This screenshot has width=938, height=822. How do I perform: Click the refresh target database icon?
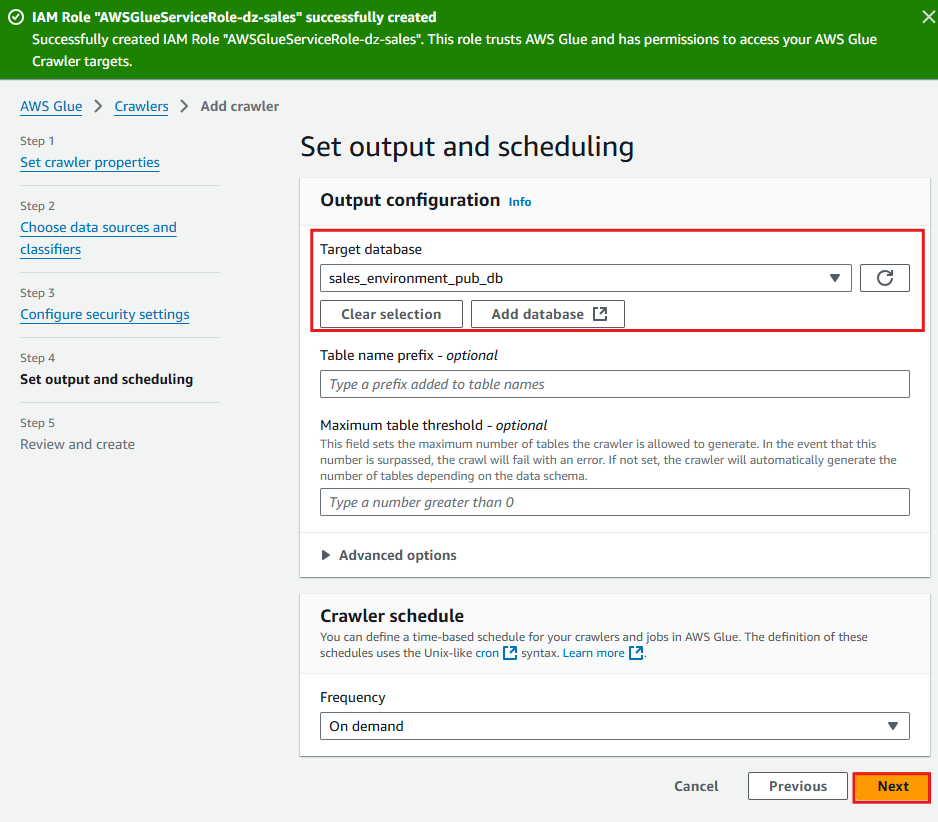click(884, 278)
